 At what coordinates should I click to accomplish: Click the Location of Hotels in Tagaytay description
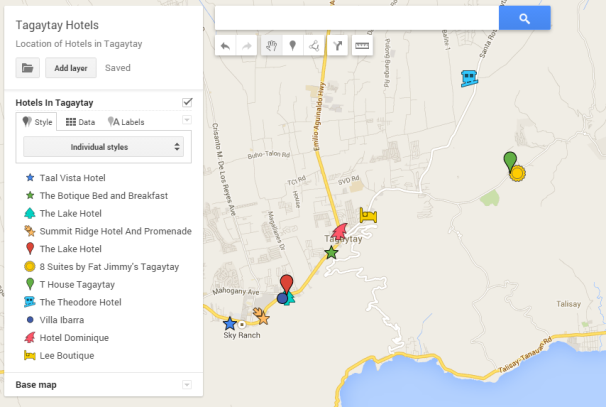pos(79,44)
